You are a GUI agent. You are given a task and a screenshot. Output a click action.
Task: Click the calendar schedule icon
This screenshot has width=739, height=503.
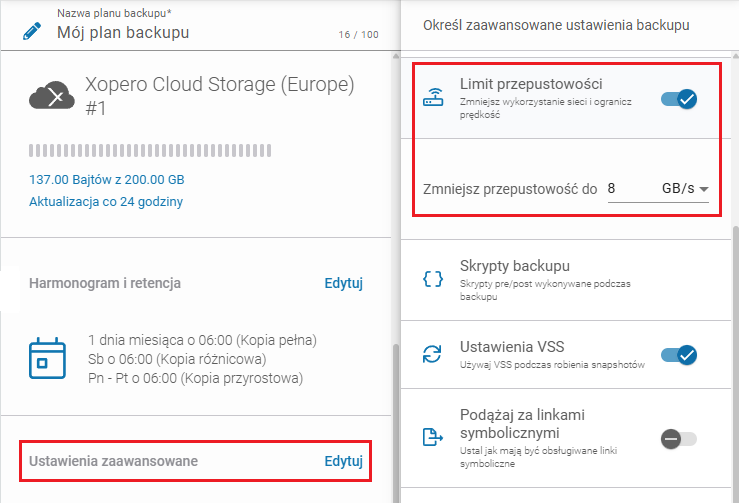point(47,357)
